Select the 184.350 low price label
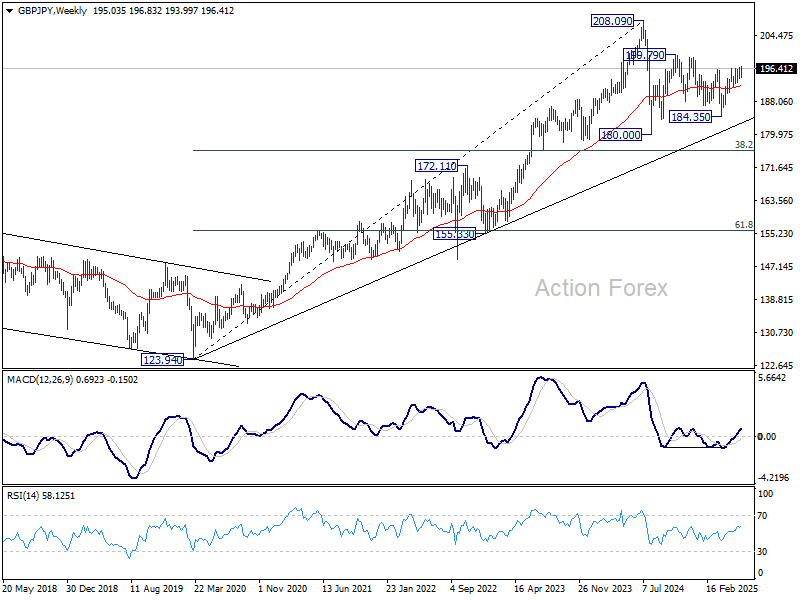This screenshot has height=600, width=800. (x=690, y=117)
